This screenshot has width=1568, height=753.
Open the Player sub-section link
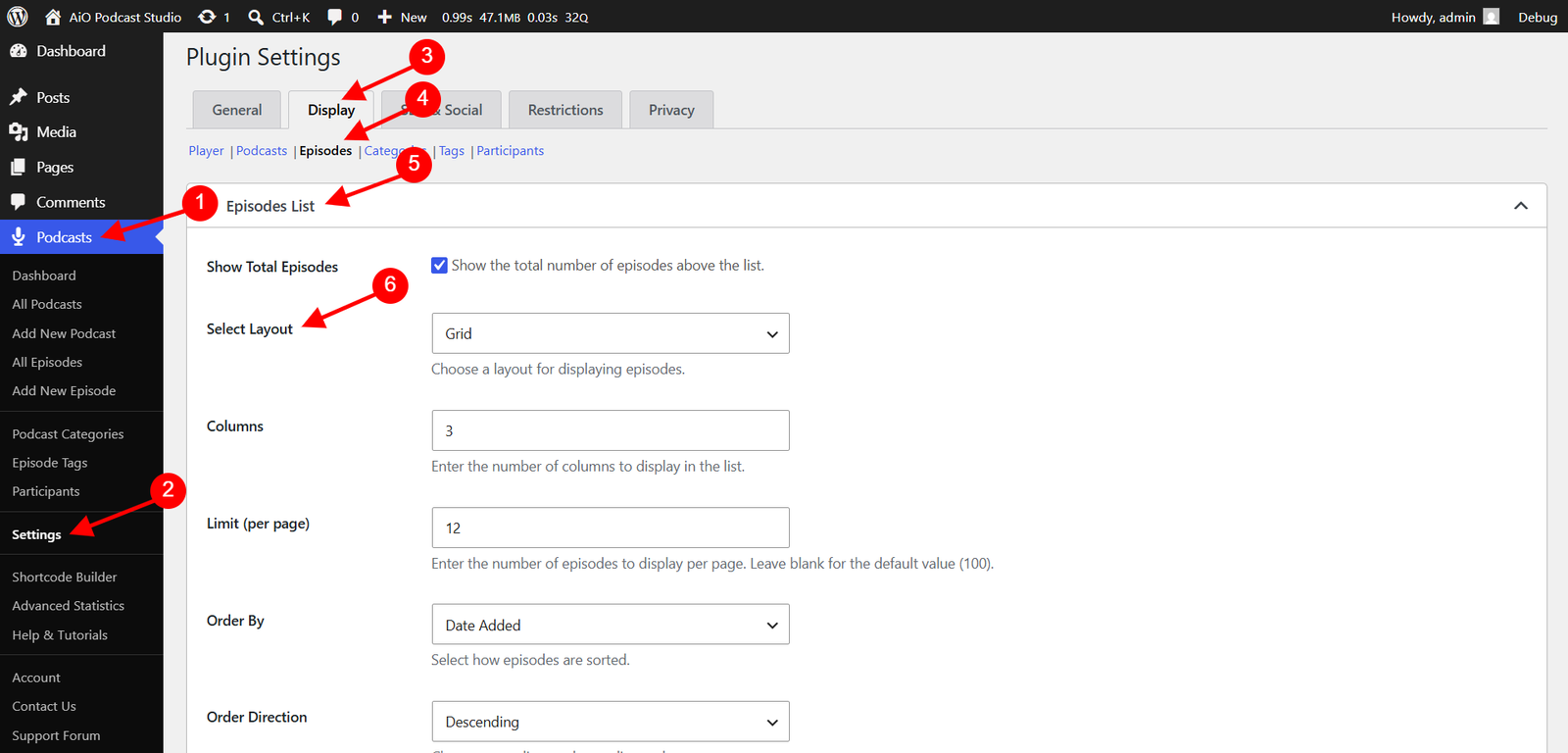click(206, 151)
